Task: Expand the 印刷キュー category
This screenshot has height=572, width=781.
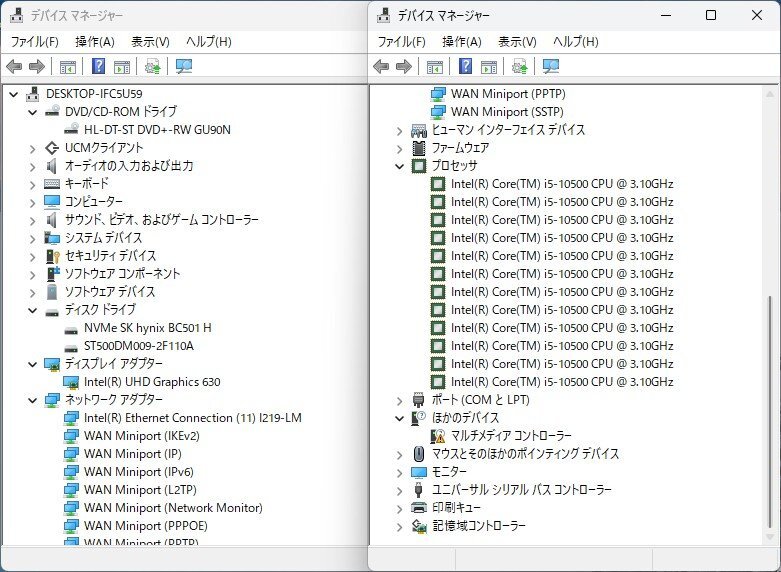Action: coord(400,508)
